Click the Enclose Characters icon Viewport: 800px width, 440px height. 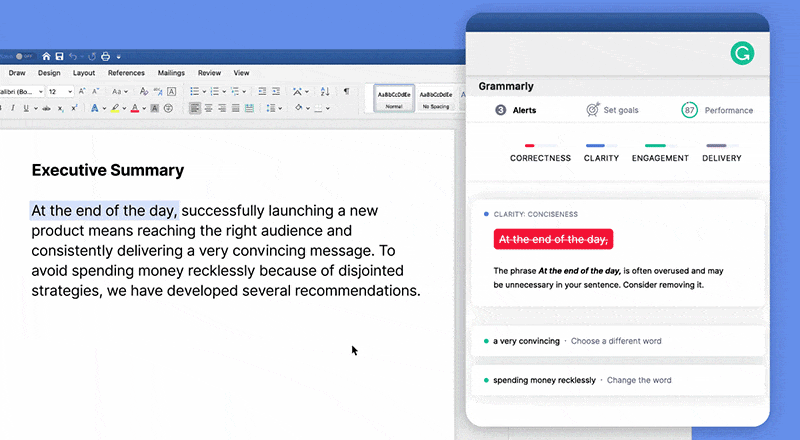click(x=168, y=108)
